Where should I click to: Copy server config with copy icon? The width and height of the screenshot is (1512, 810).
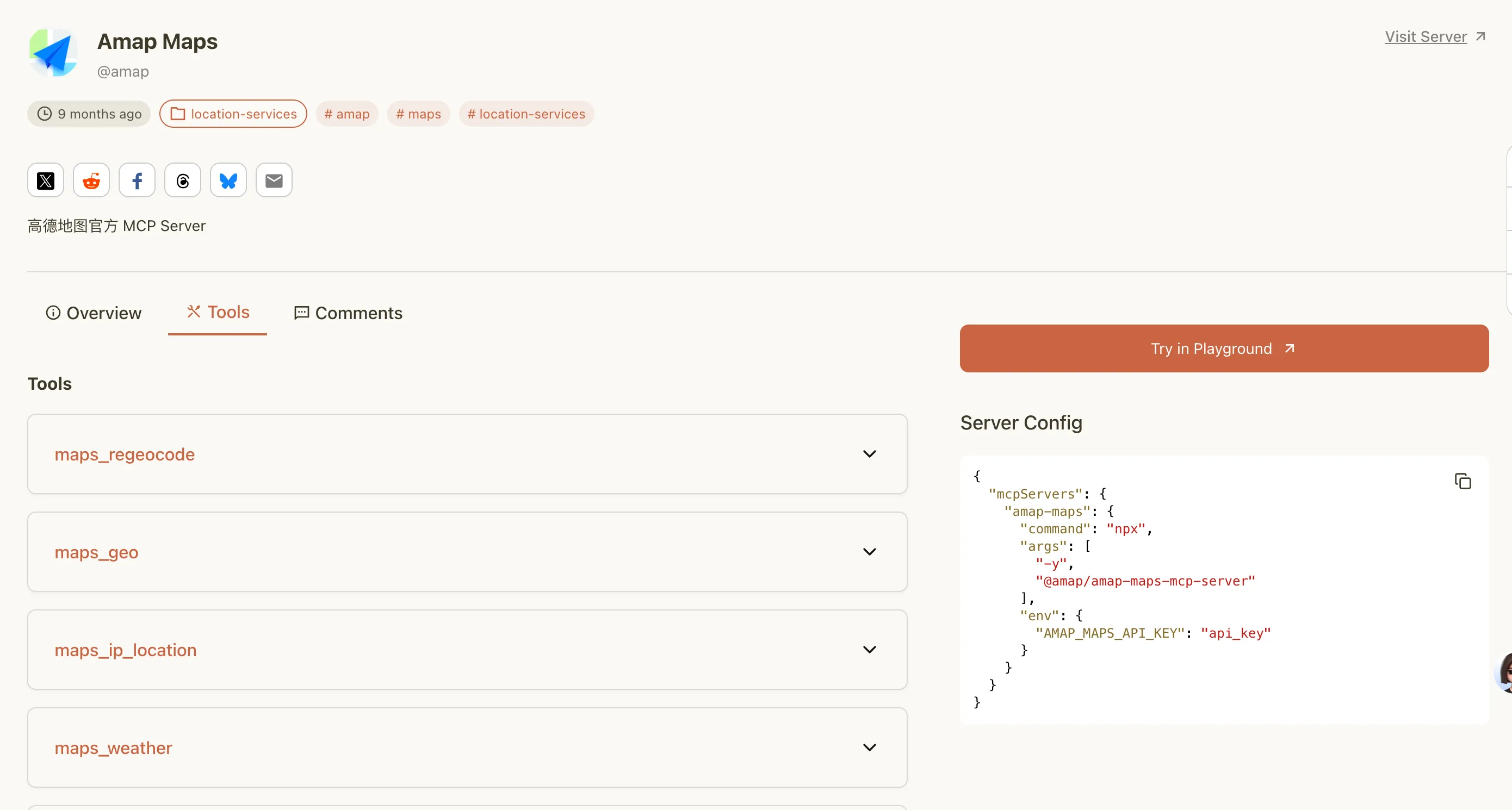tap(1462, 482)
